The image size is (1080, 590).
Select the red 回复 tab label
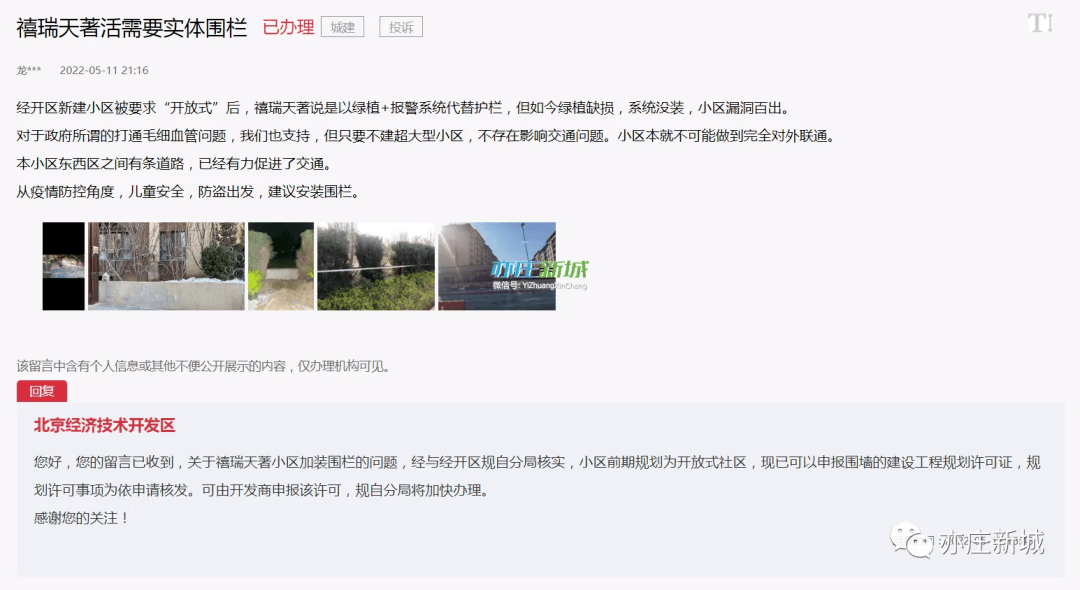click(42, 391)
